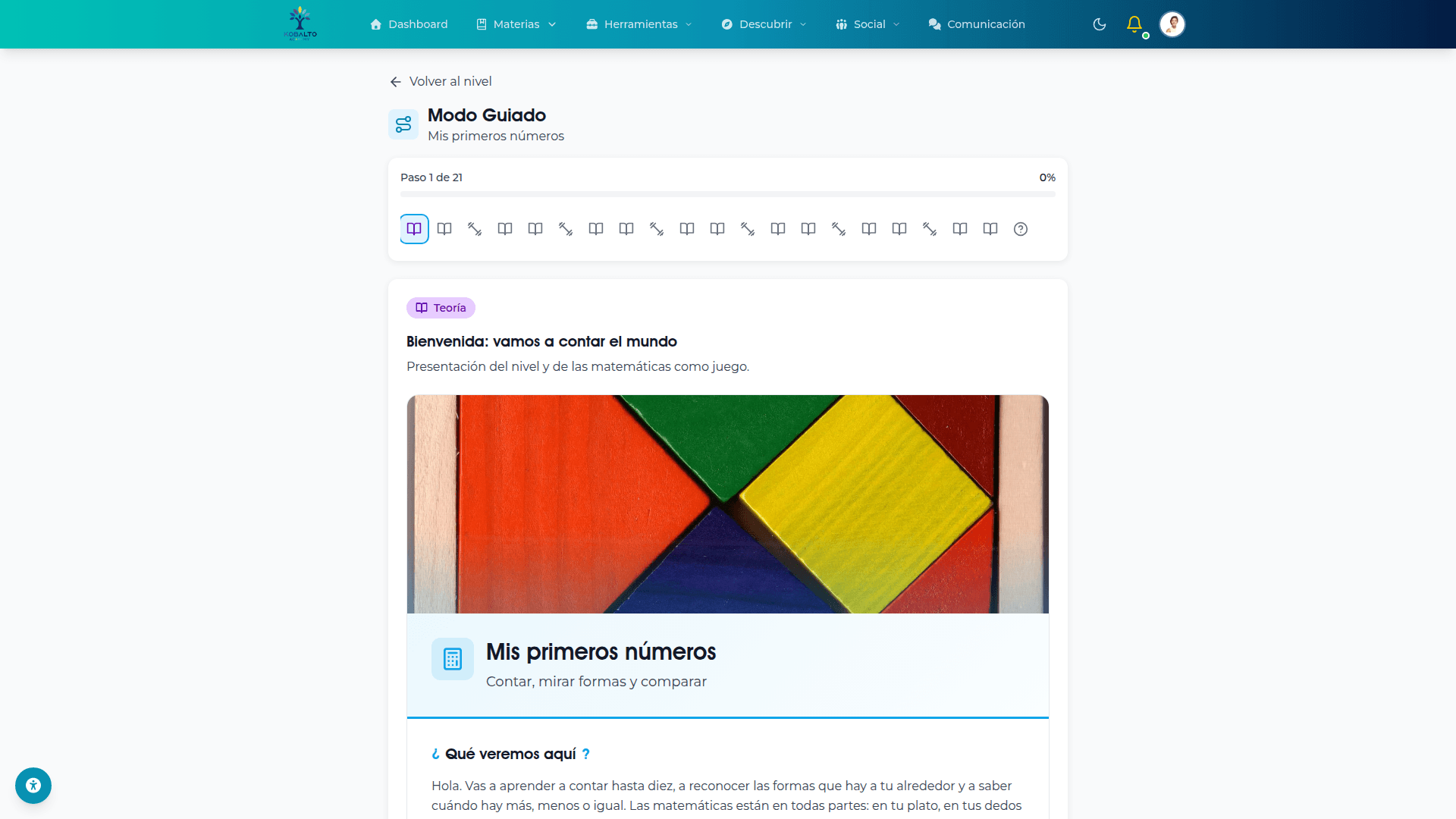
Task: Click the Kobalto logo
Action: click(x=300, y=24)
